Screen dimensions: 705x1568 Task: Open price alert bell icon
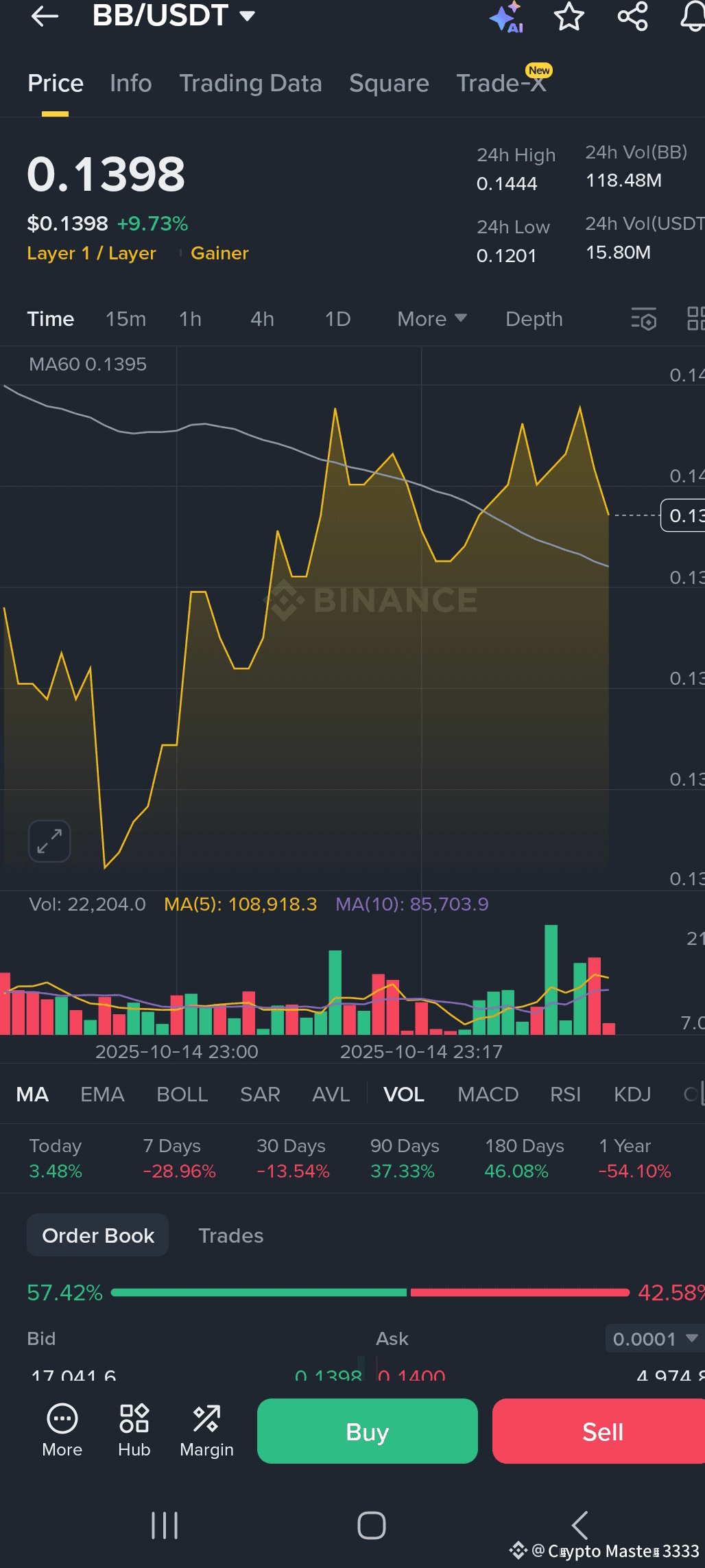tap(693, 16)
